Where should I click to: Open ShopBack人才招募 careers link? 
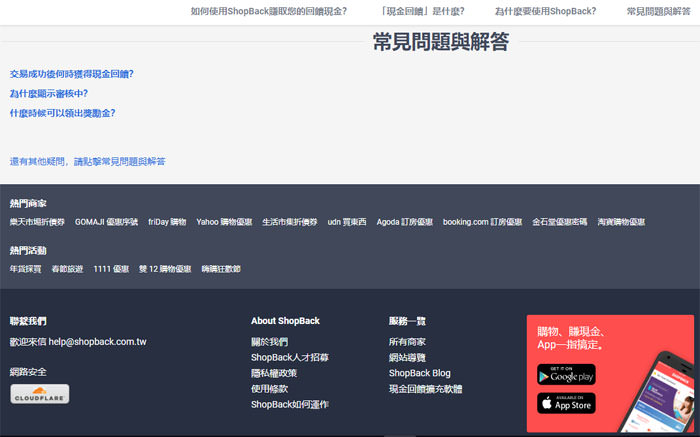pyautogui.click(x=290, y=358)
